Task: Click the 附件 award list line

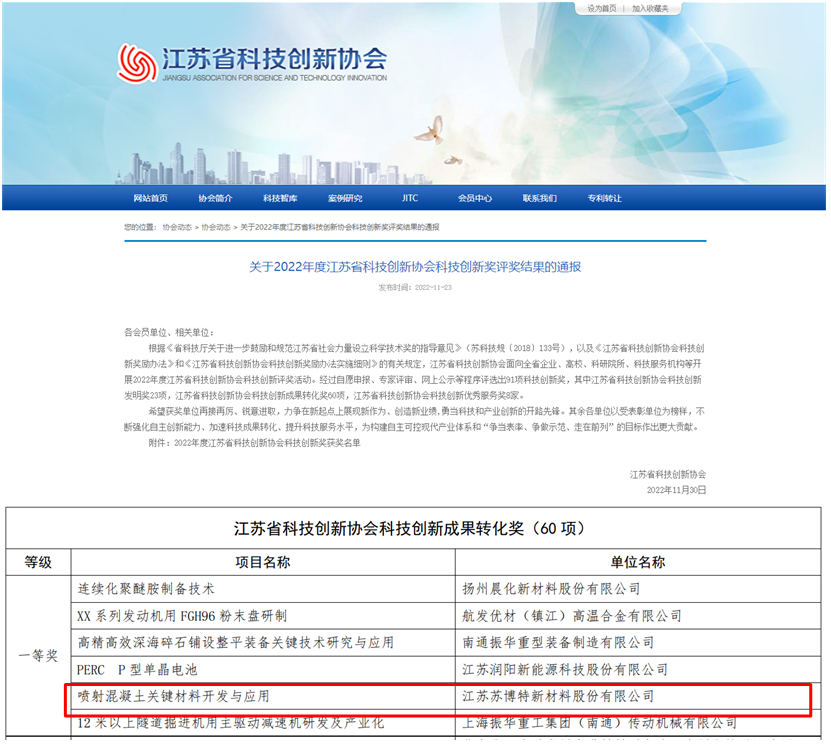Action: click(x=254, y=443)
